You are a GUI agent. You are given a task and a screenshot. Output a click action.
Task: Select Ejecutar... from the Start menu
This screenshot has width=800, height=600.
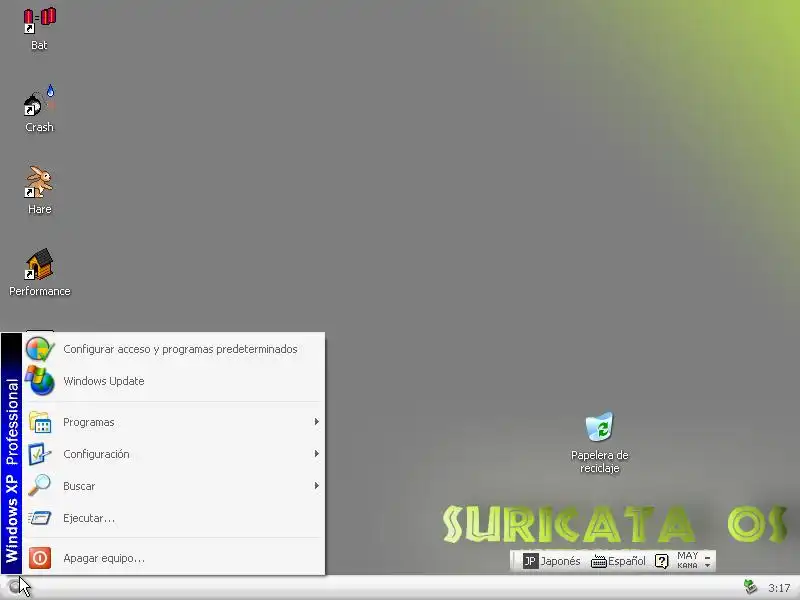(x=173, y=518)
